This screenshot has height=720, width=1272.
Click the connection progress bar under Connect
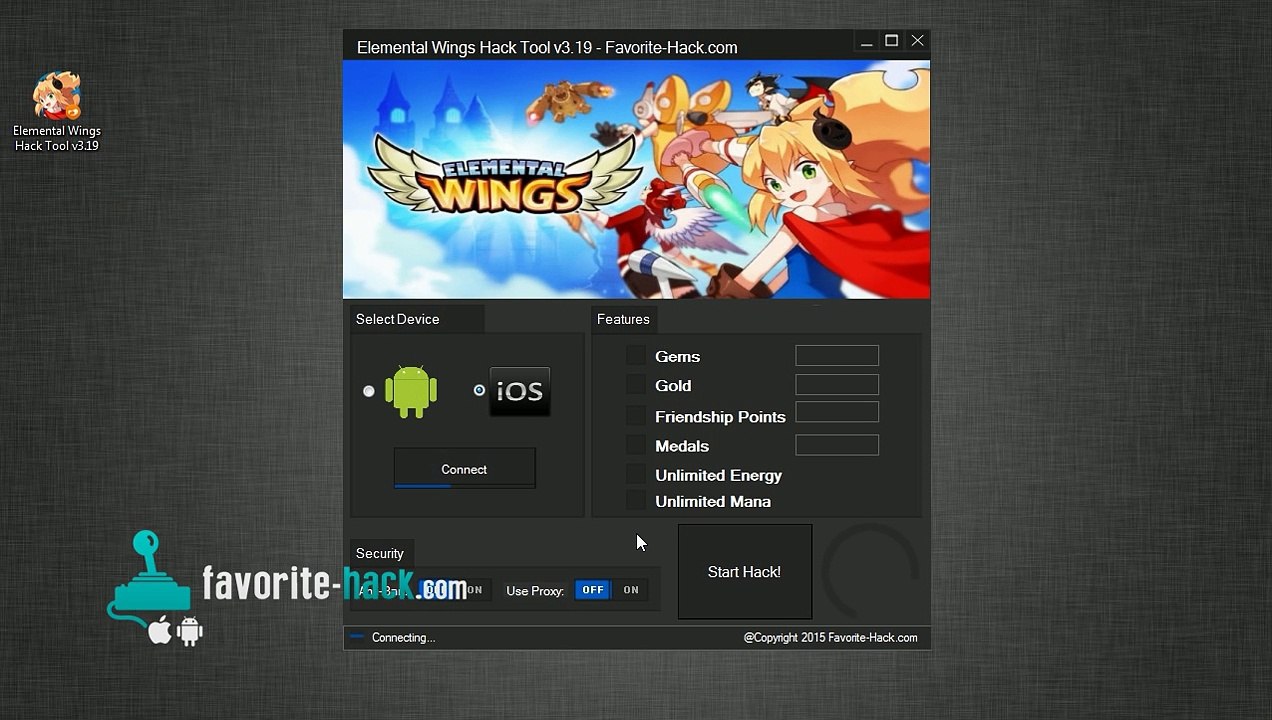pos(464,486)
